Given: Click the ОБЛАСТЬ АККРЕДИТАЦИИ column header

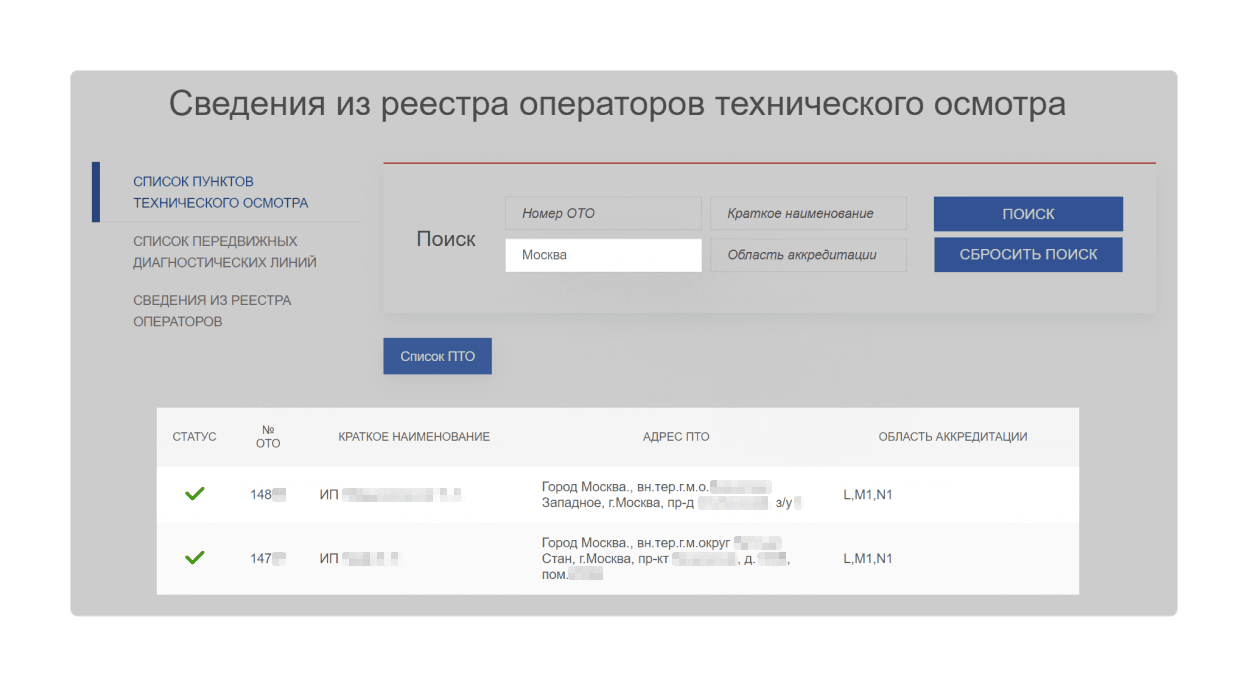Looking at the screenshot, I should [x=953, y=437].
